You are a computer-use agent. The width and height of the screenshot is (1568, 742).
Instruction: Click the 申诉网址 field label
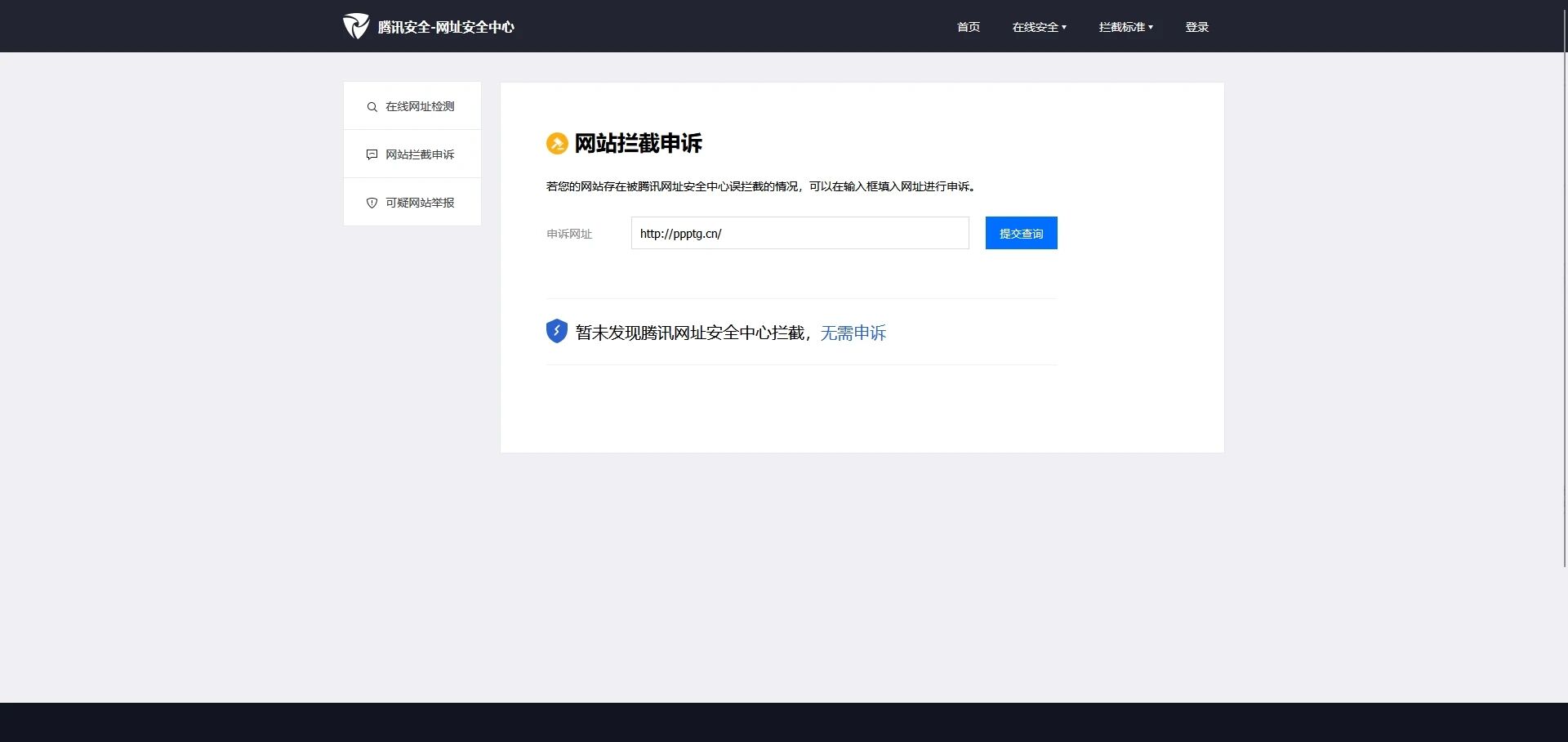(569, 234)
